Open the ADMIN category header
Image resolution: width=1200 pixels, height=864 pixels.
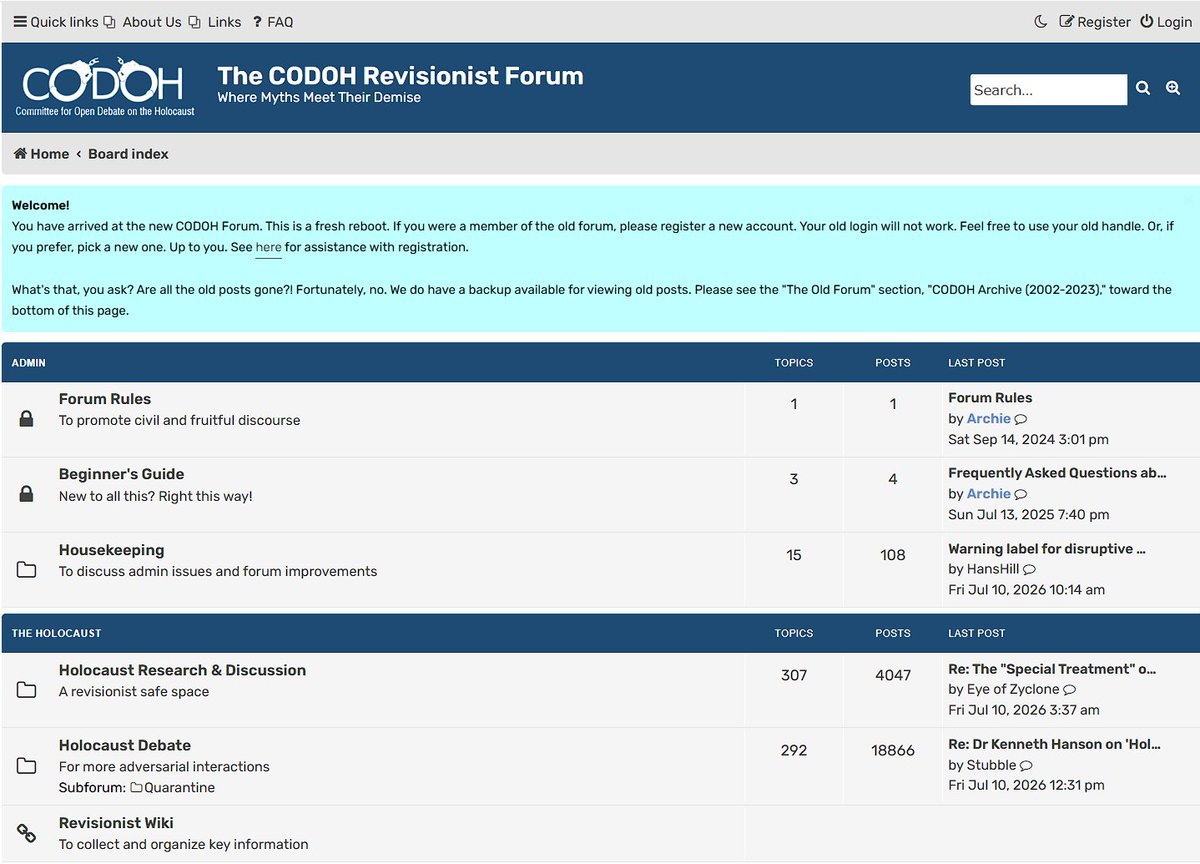click(x=29, y=363)
